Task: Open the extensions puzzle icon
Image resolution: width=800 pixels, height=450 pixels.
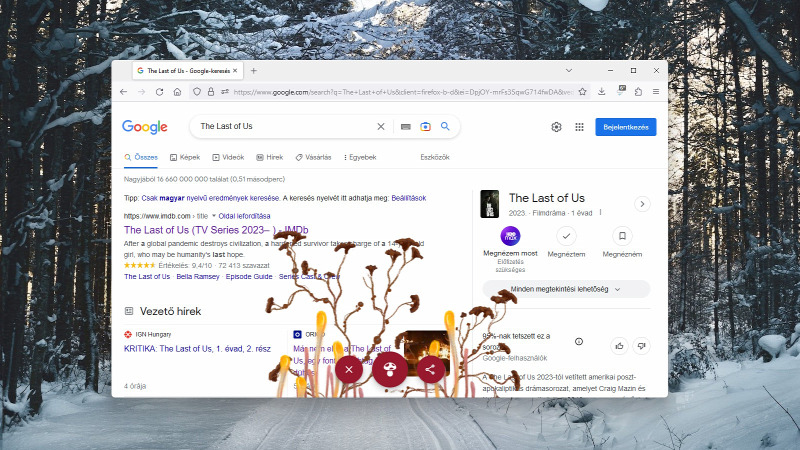Action: point(638,92)
